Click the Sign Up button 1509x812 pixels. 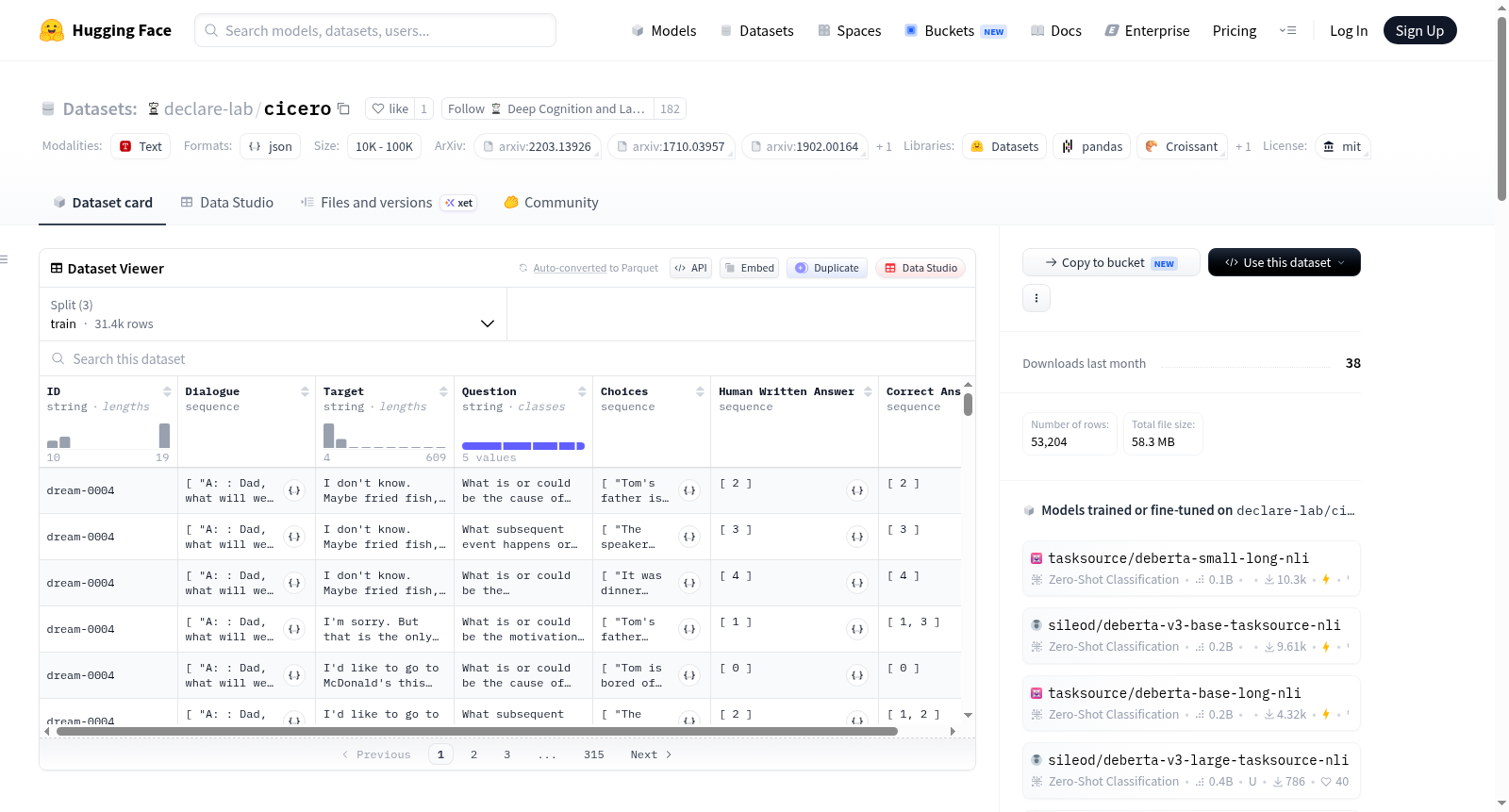coord(1419,30)
